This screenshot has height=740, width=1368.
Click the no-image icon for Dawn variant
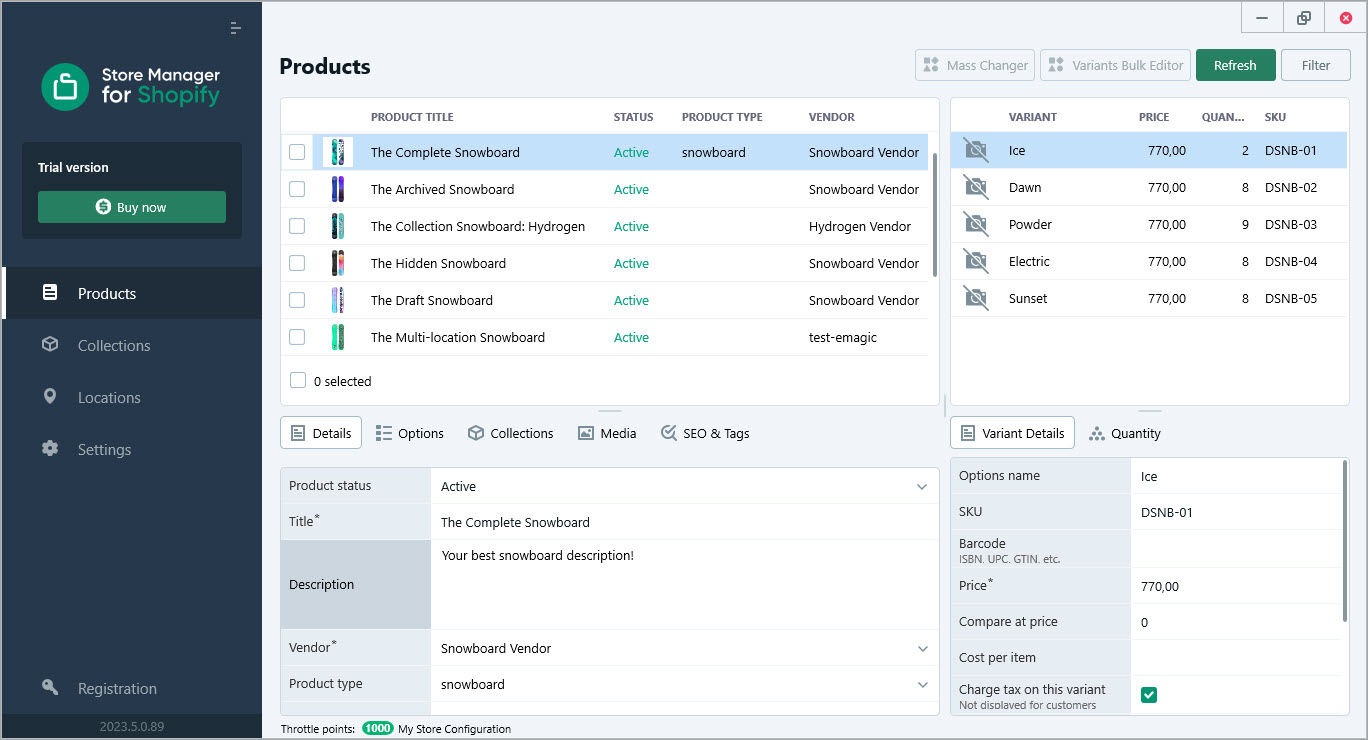click(975, 187)
